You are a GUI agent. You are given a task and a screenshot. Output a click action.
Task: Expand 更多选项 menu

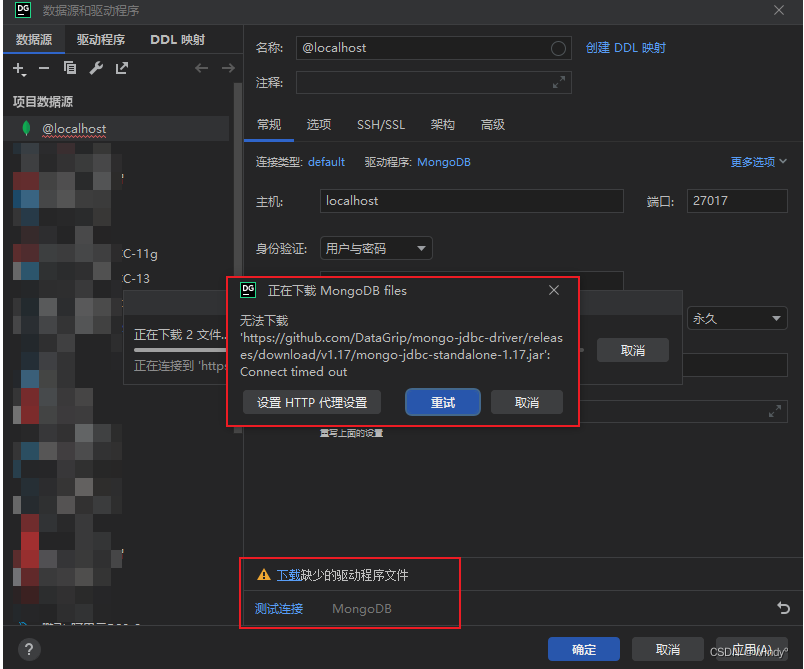[x=758, y=162]
